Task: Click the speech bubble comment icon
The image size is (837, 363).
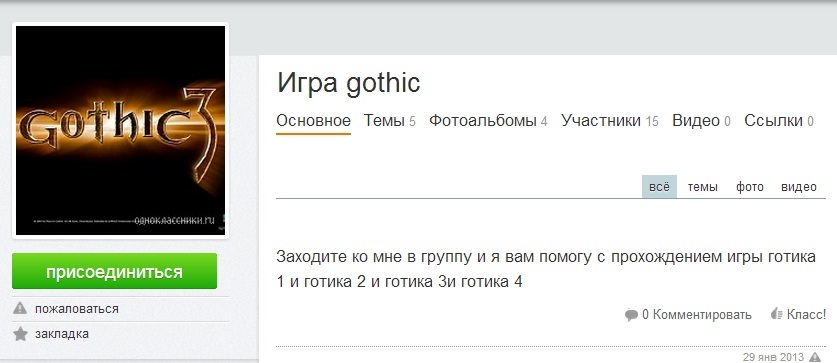Action: click(631, 315)
